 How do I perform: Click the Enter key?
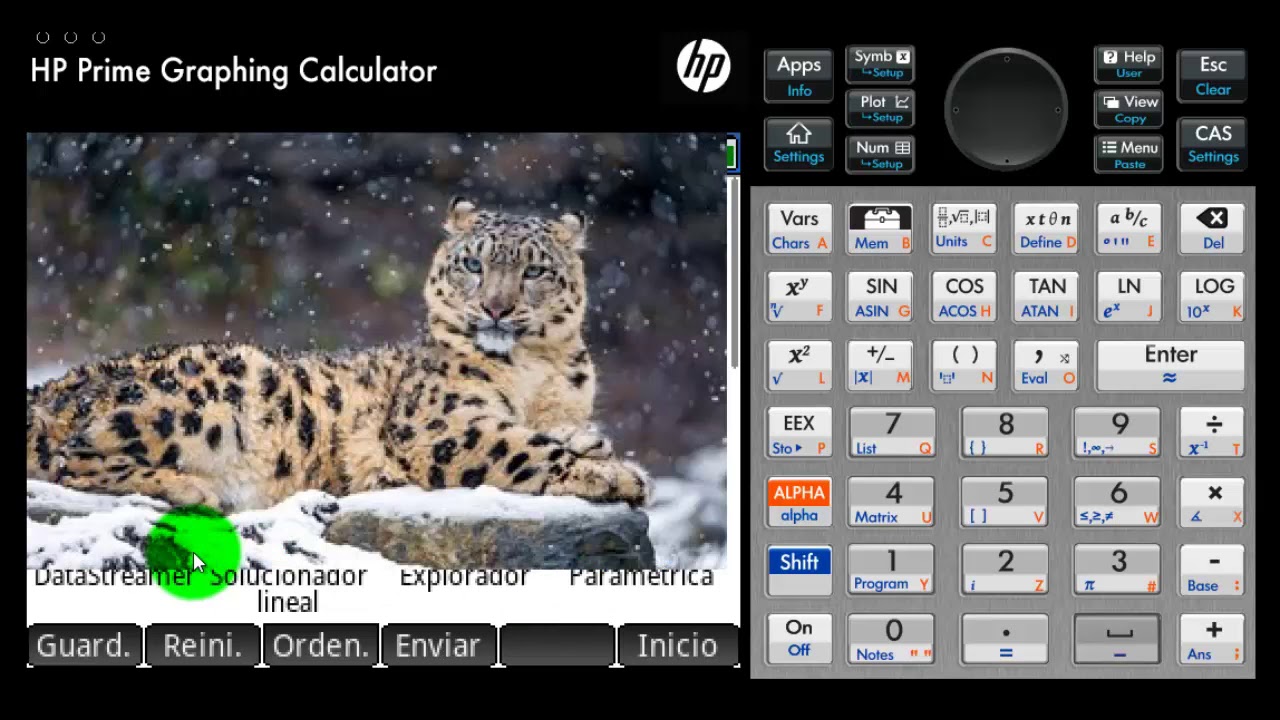click(1170, 365)
